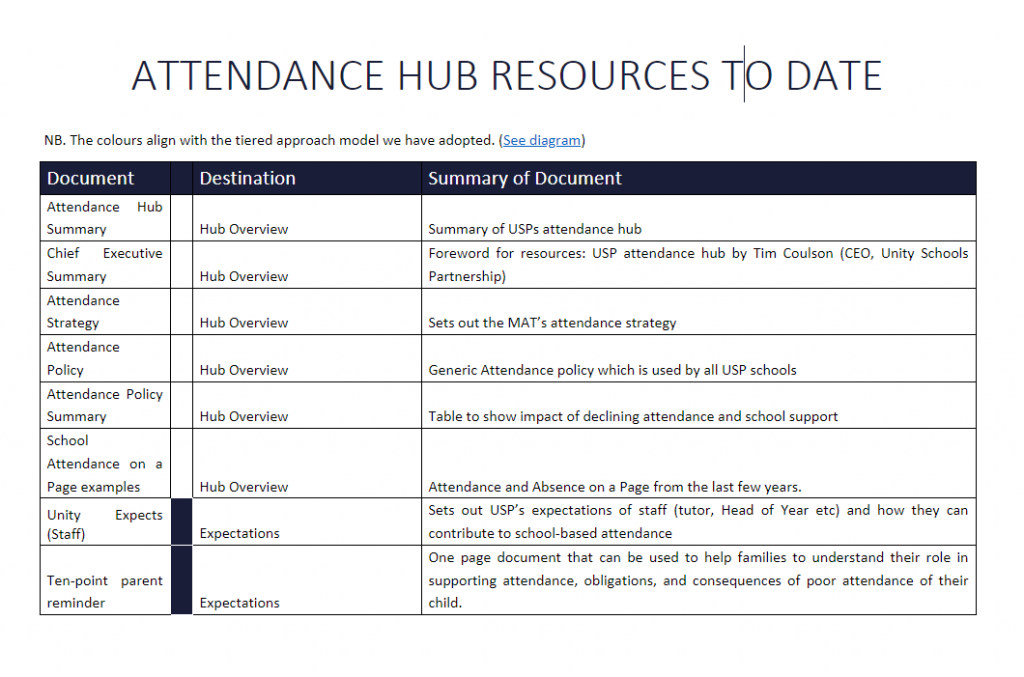Select the 'Summary of Document' column header

click(699, 178)
